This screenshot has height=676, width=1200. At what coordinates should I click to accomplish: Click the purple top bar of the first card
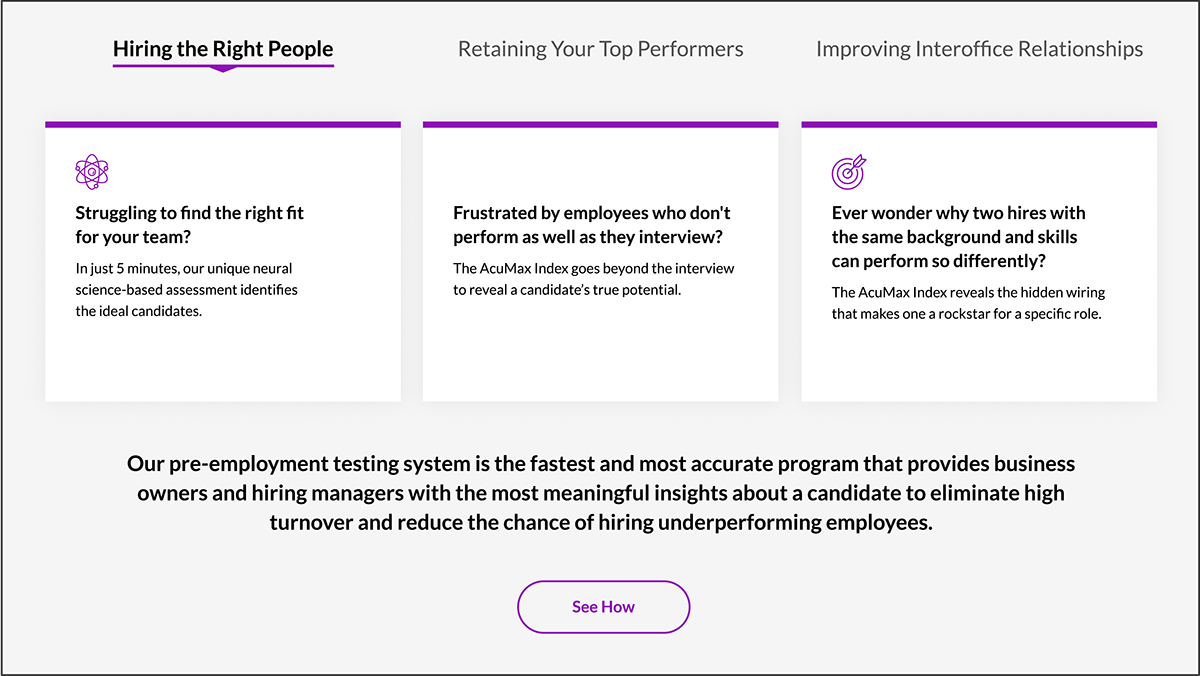click(223, 125)
